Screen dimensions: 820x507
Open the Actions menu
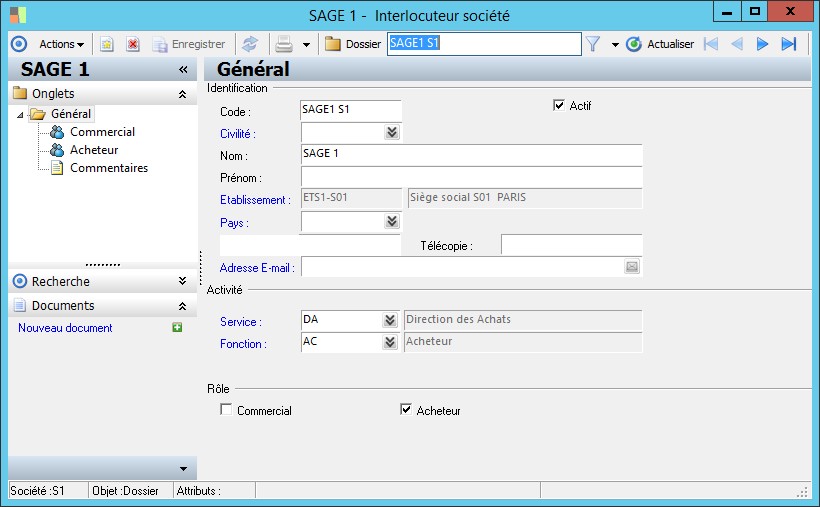(60, 44)
